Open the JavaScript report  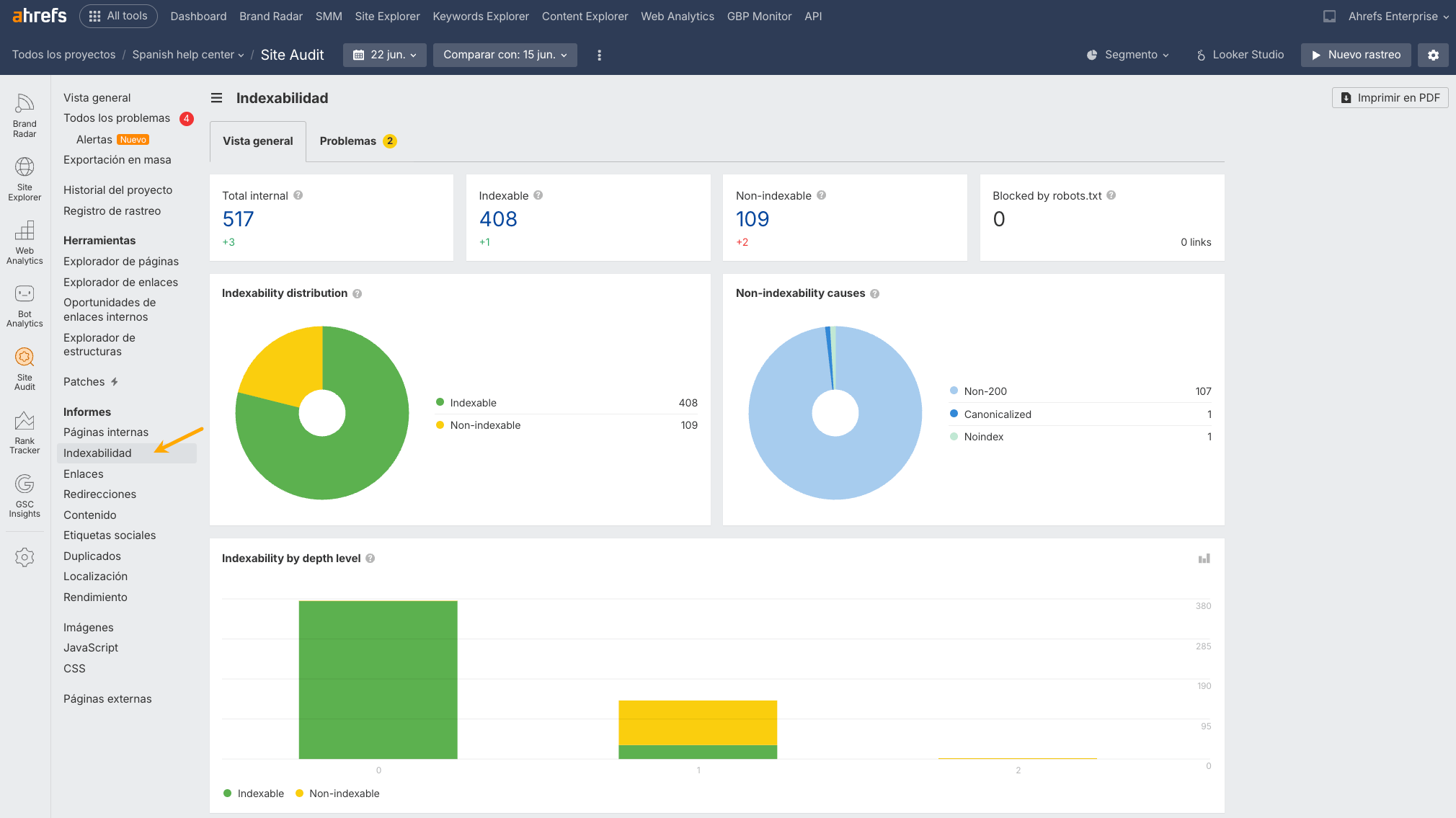[x=91, y=648]
